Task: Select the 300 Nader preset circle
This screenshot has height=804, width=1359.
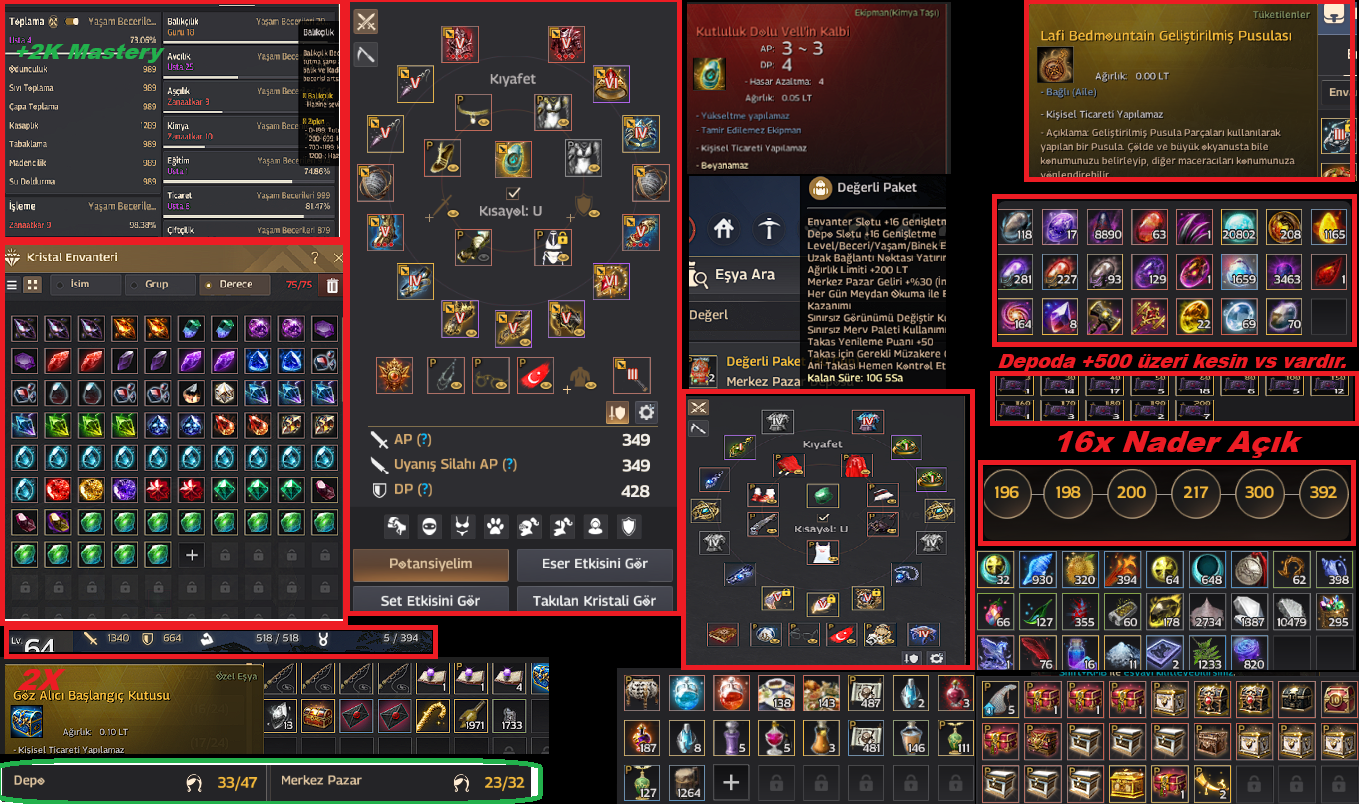Action: [x=1259, y=492]
